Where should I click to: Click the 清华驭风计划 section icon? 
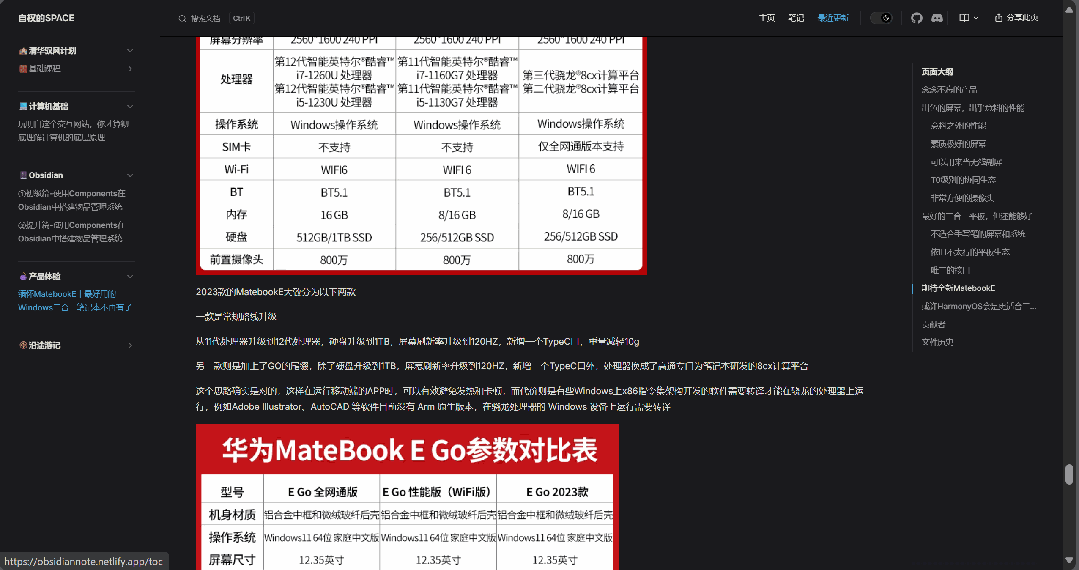23,51
